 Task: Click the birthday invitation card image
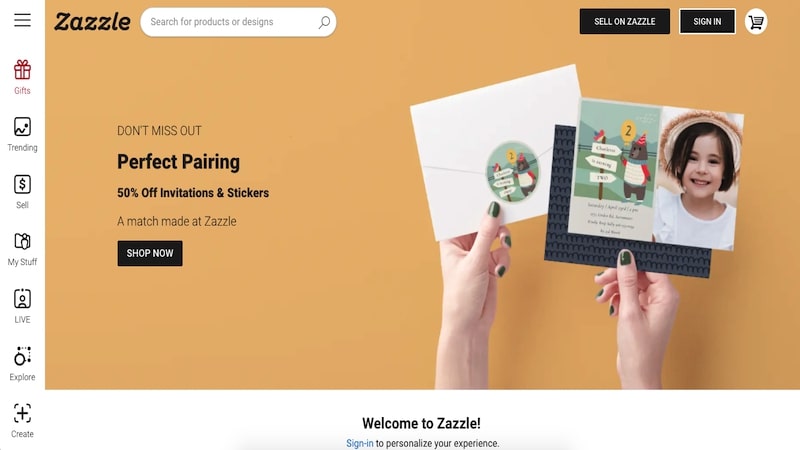655,173
